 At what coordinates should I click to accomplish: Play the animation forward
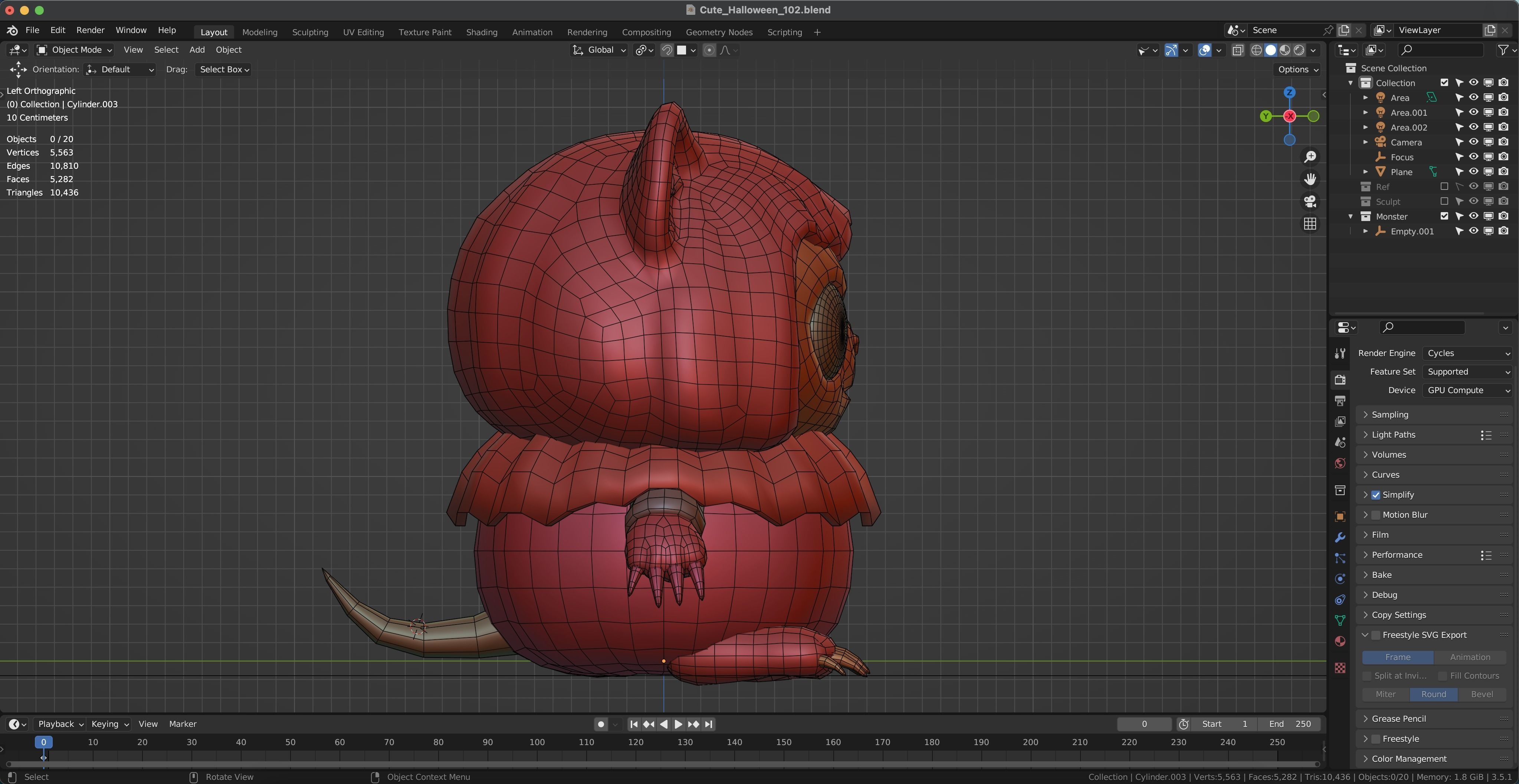tap(678, 724)
